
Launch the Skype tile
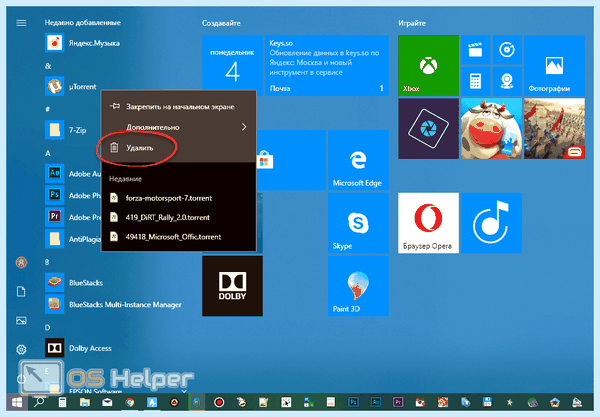[358, 223]
